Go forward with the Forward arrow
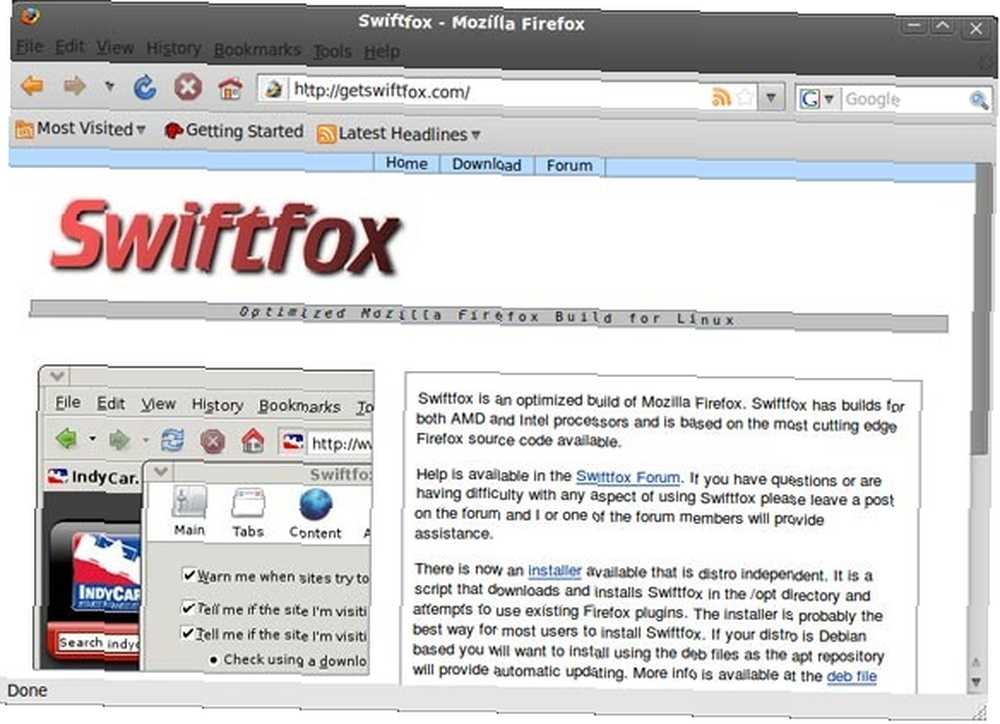Viewport: 1000px width, 724px height. pyautogui.click(x=74, y=85)
